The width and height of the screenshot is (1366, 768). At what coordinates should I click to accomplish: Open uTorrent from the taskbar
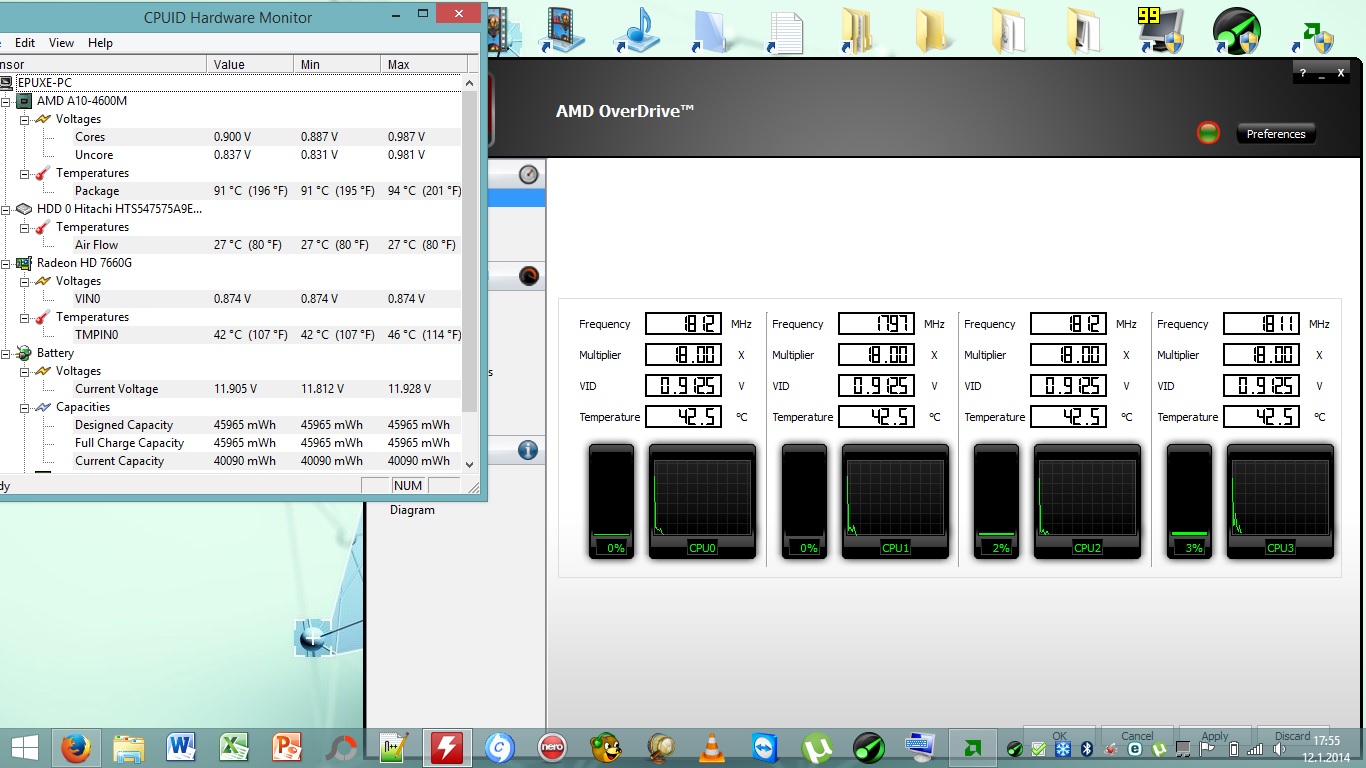point(818,747)
